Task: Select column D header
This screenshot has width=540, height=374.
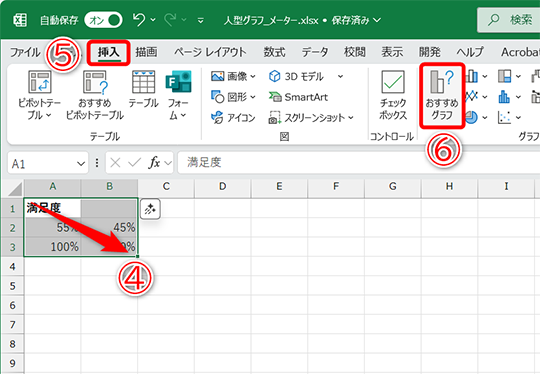Action: pos(222,187)
